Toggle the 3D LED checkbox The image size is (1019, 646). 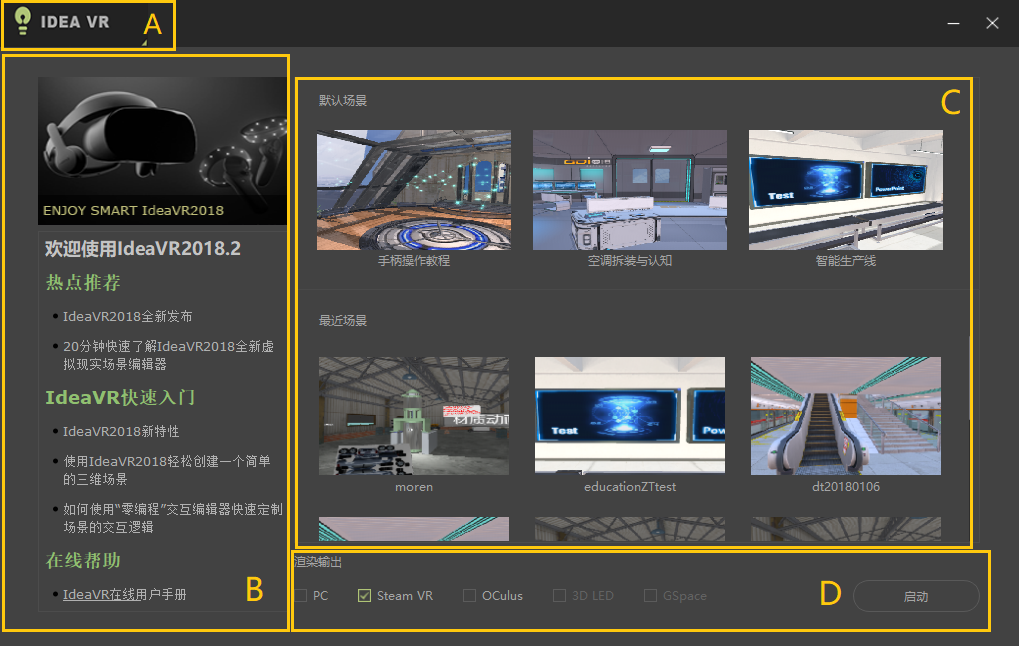[x=559, y=595]
